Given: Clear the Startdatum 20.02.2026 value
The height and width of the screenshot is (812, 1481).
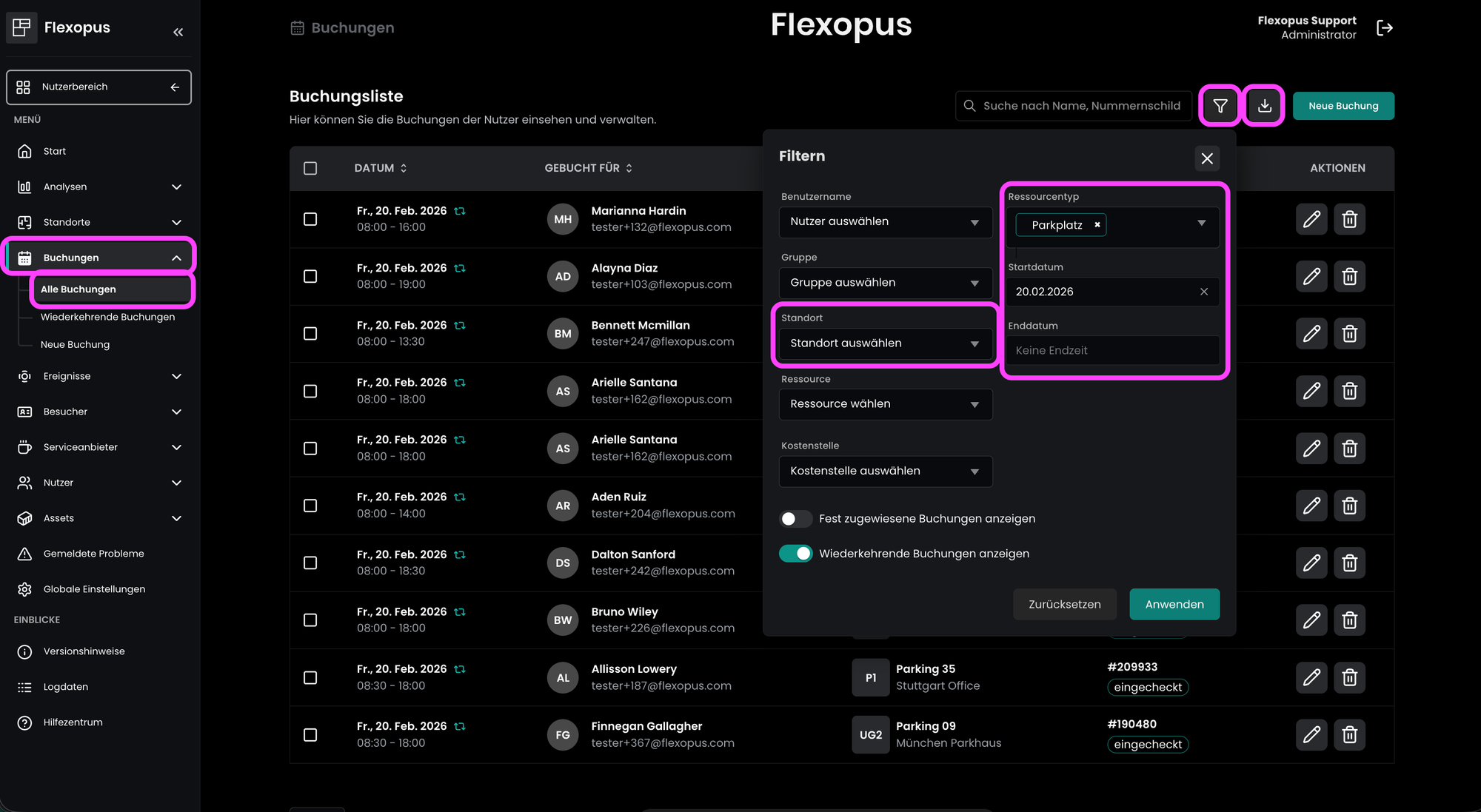Looking at the screenshot, I should [x=1204, y=292].
